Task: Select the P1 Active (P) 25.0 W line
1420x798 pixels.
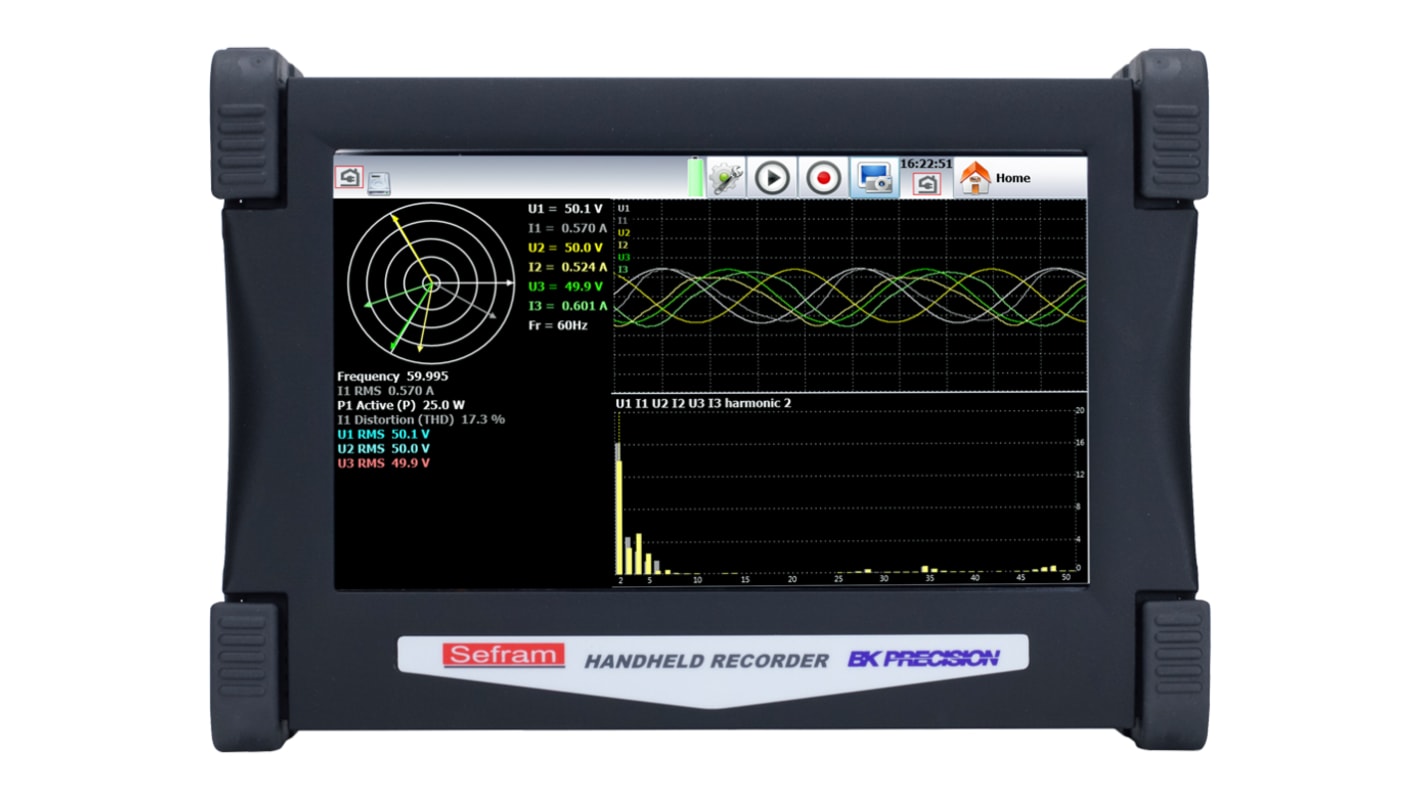Action: pyautogui.click(x=401, y=405)
